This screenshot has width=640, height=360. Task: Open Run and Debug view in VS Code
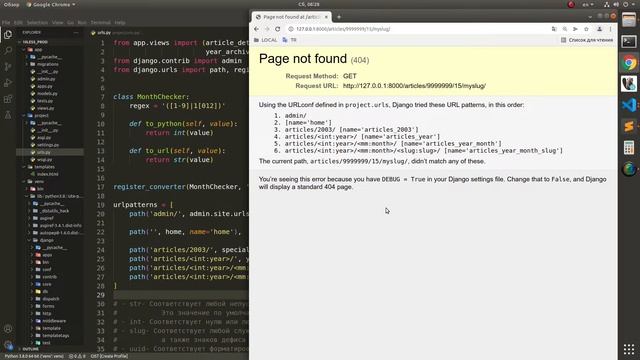click(8, 83)
